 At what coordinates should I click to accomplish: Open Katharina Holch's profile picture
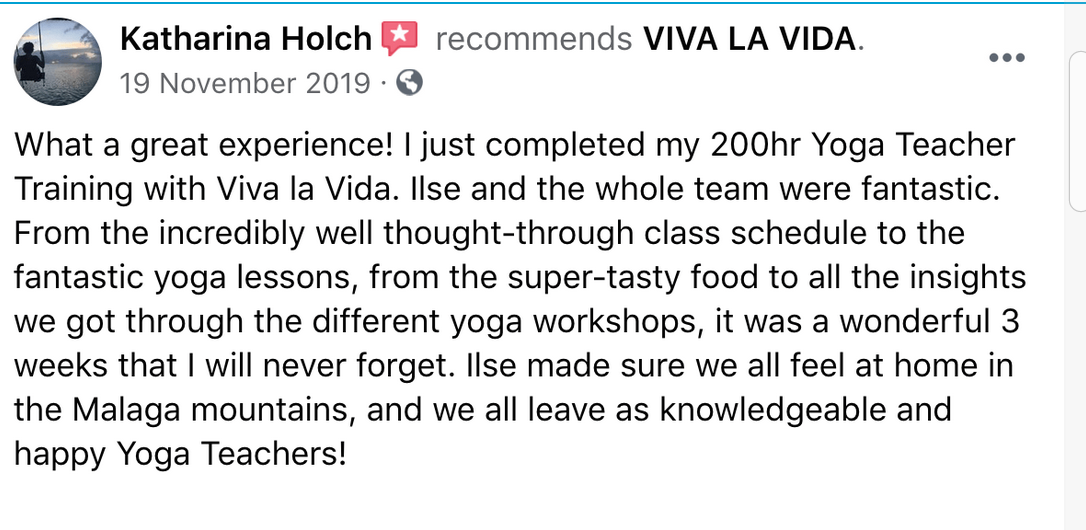[x=57, y=62]
